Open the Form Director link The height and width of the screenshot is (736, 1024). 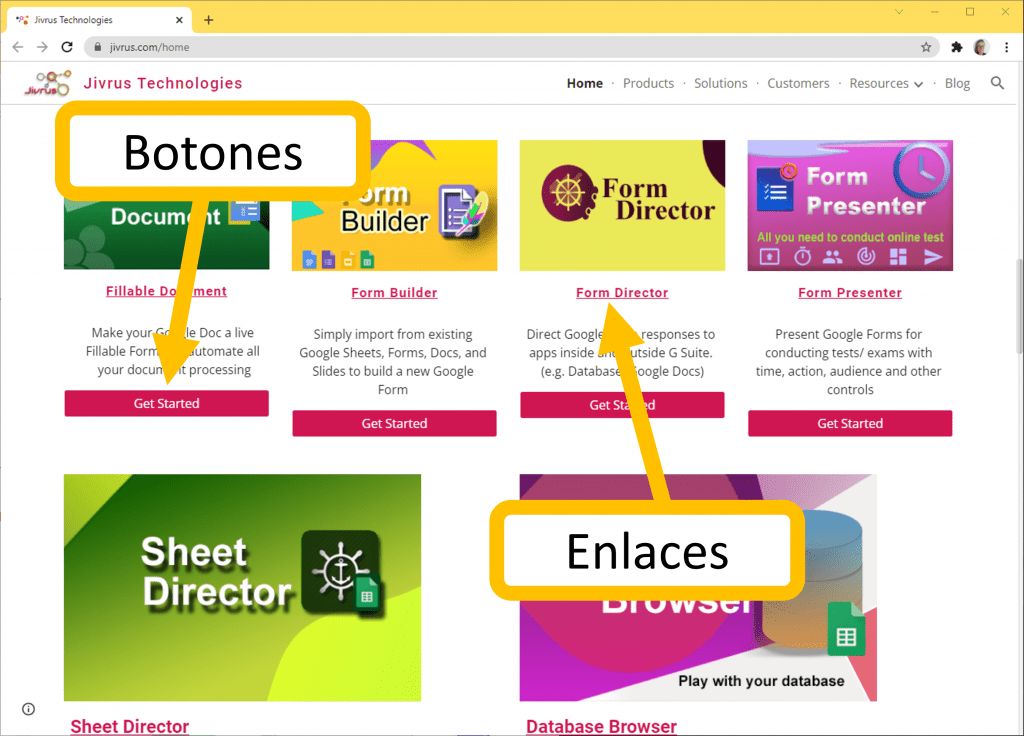click(x=622, y=293)
